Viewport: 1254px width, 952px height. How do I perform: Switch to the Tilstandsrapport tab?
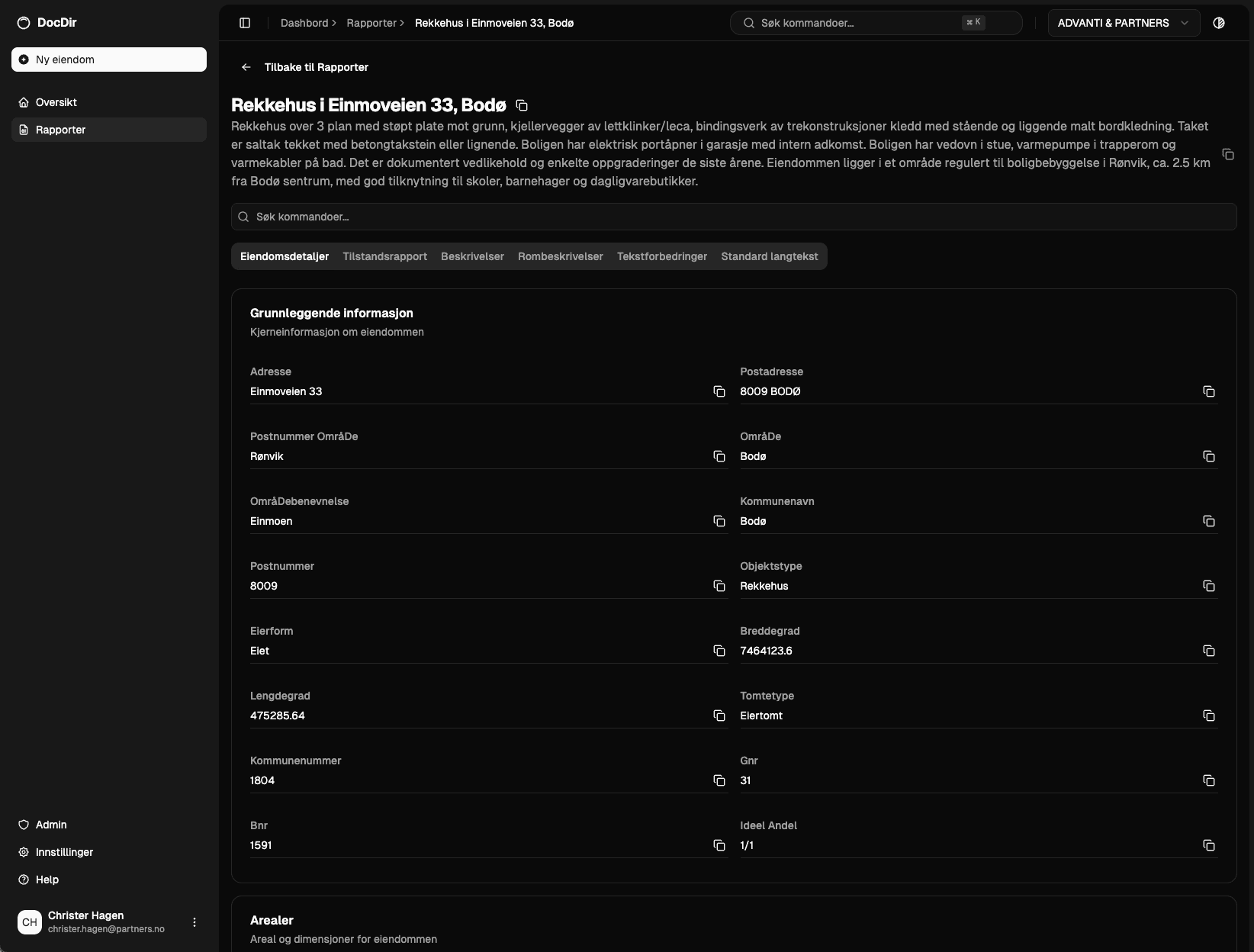384,256
